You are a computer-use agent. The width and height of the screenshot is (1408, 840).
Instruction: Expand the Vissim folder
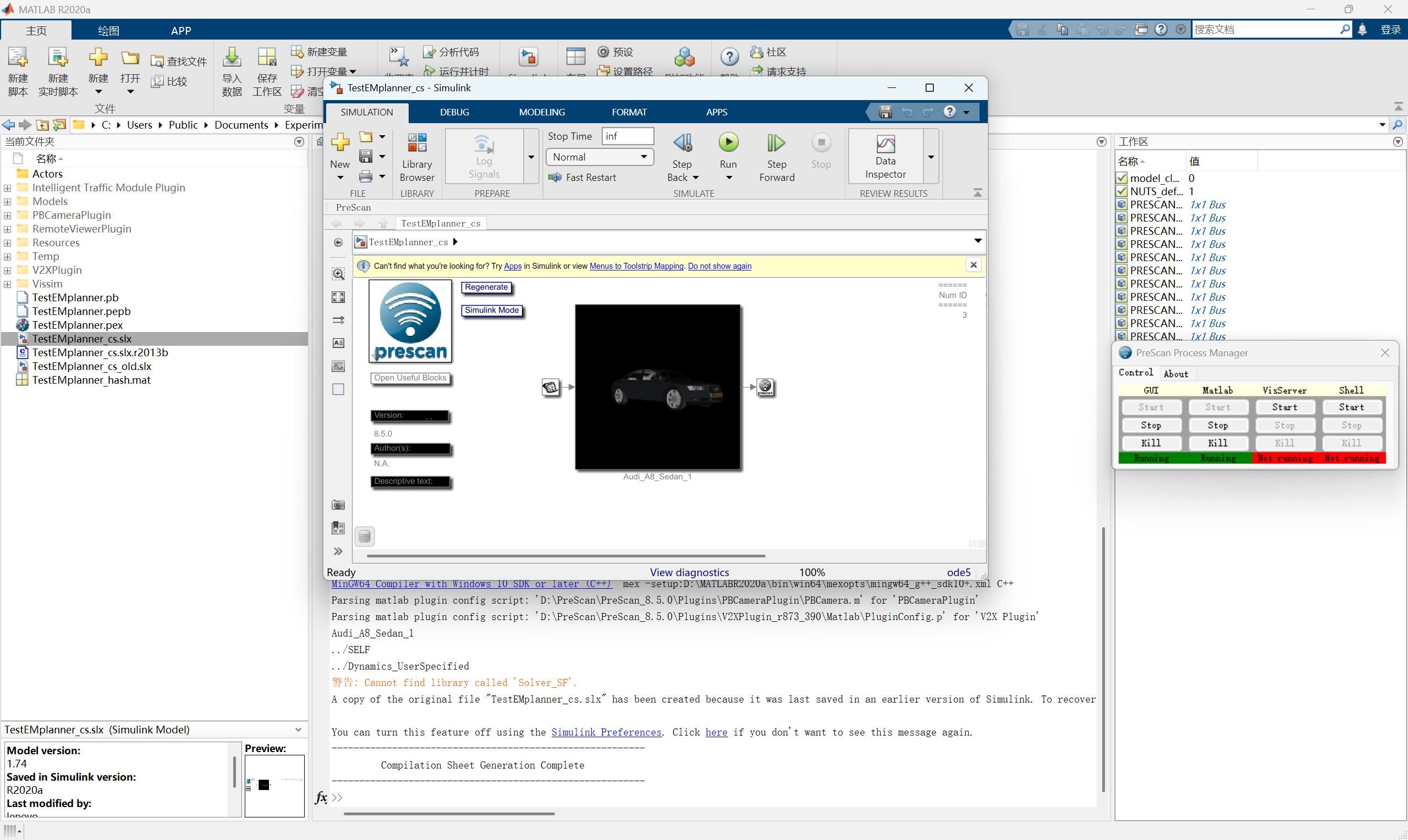[x=7, y=284]
